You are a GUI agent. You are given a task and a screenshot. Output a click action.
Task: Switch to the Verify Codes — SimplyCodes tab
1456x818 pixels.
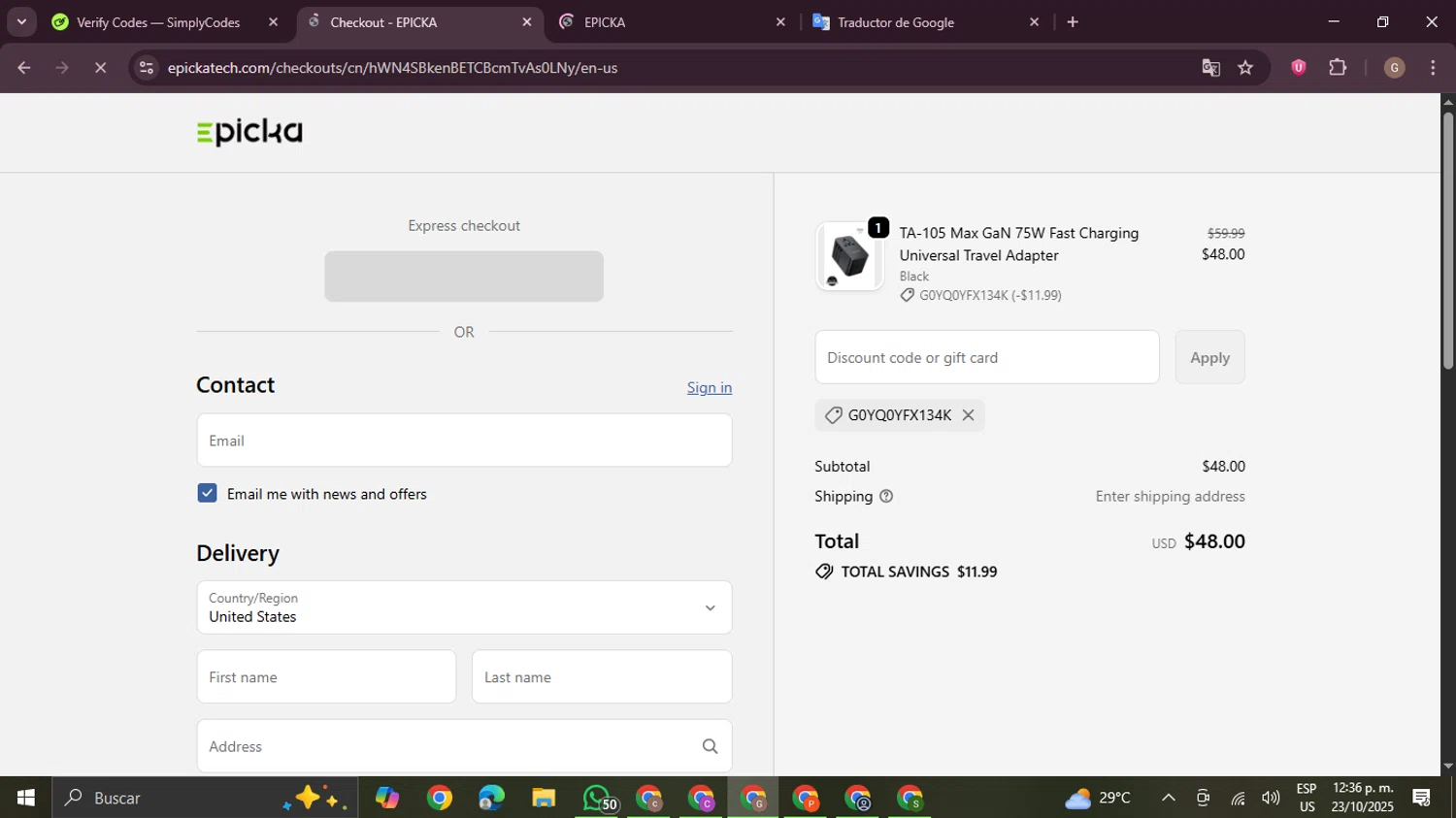click(158, 22)
